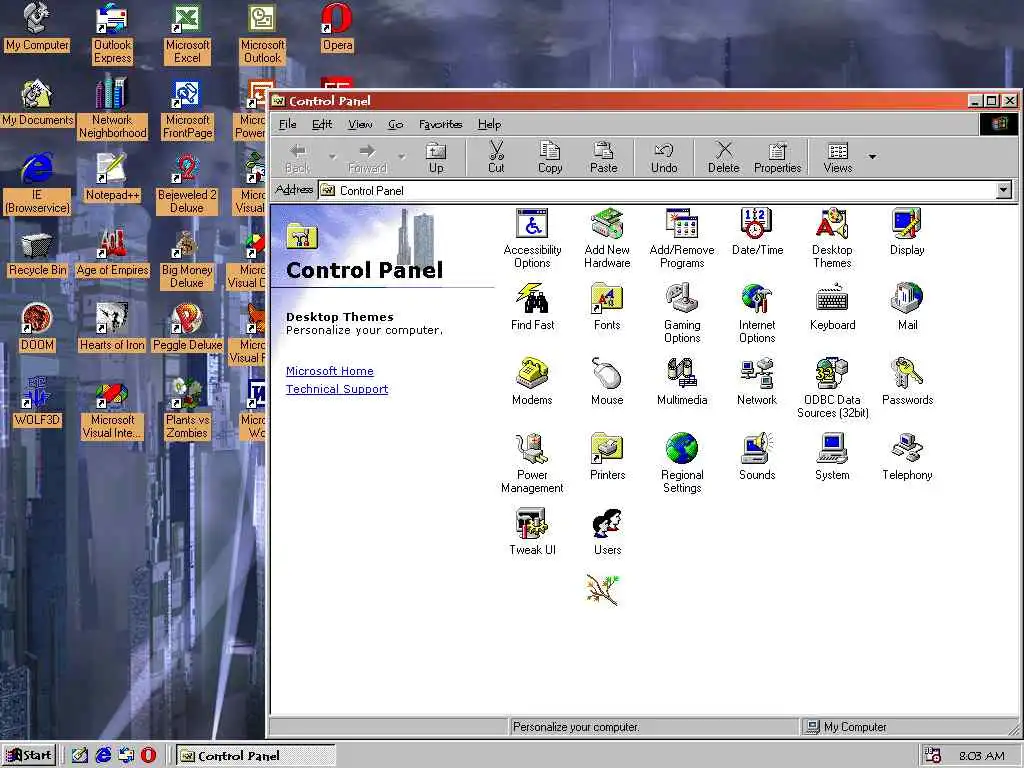Open the Date/Time settings icon
Image resolution: width=1024 pixels, height=768 pixels.
[757, 232]
